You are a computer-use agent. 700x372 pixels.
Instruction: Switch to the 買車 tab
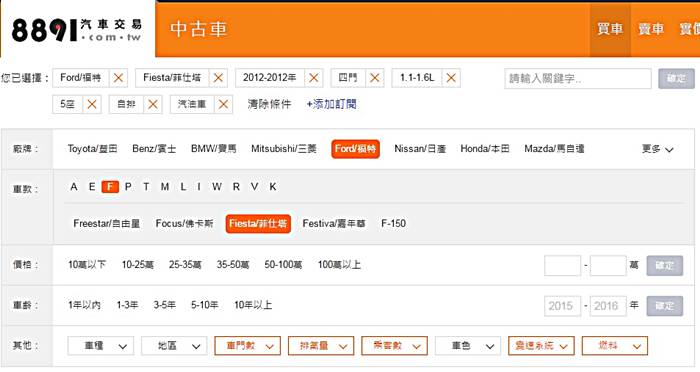610,29
